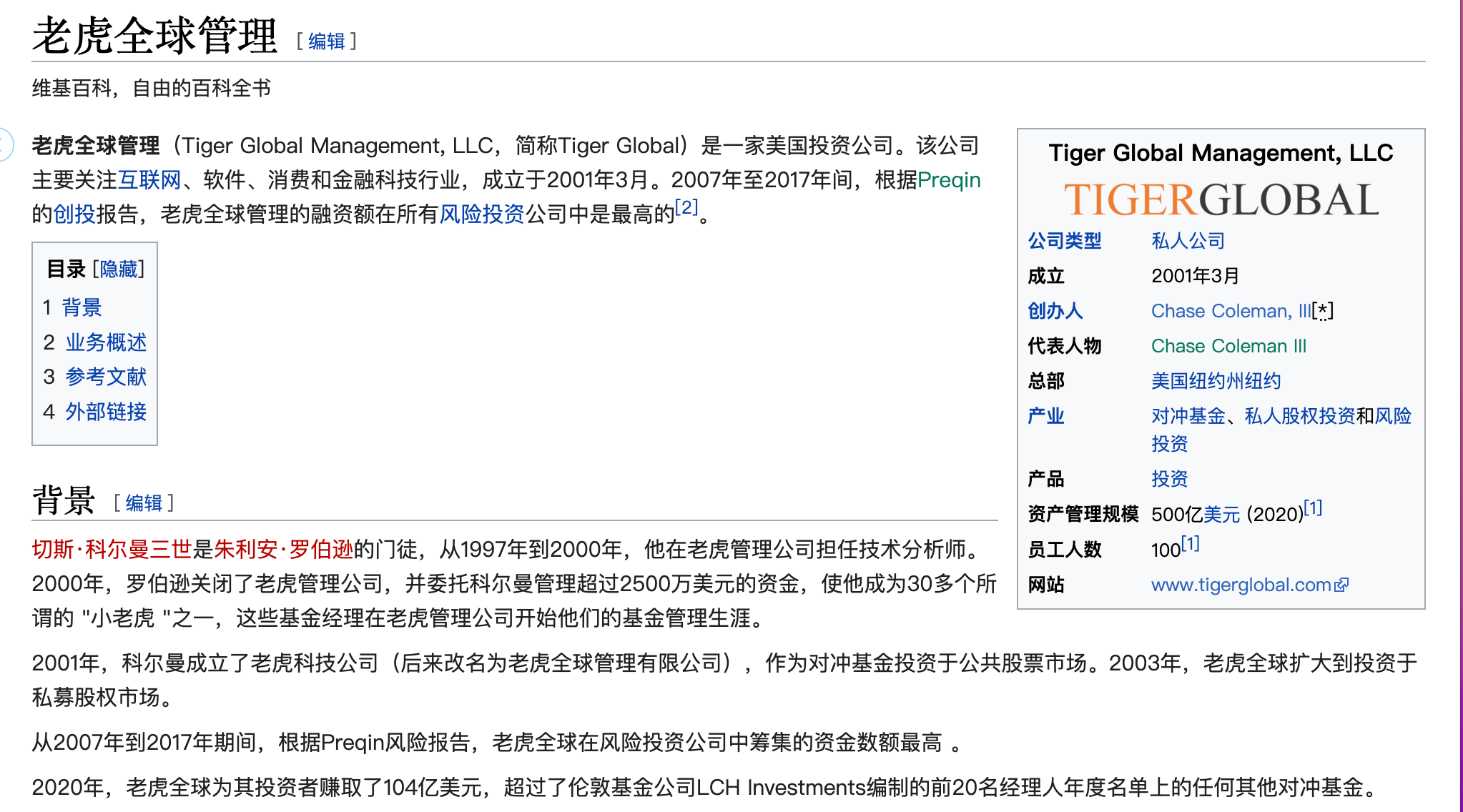Viewport: 1463px width, 812px height.
Task: Jump to the 业务概述 section
Action: coord(106,342)
